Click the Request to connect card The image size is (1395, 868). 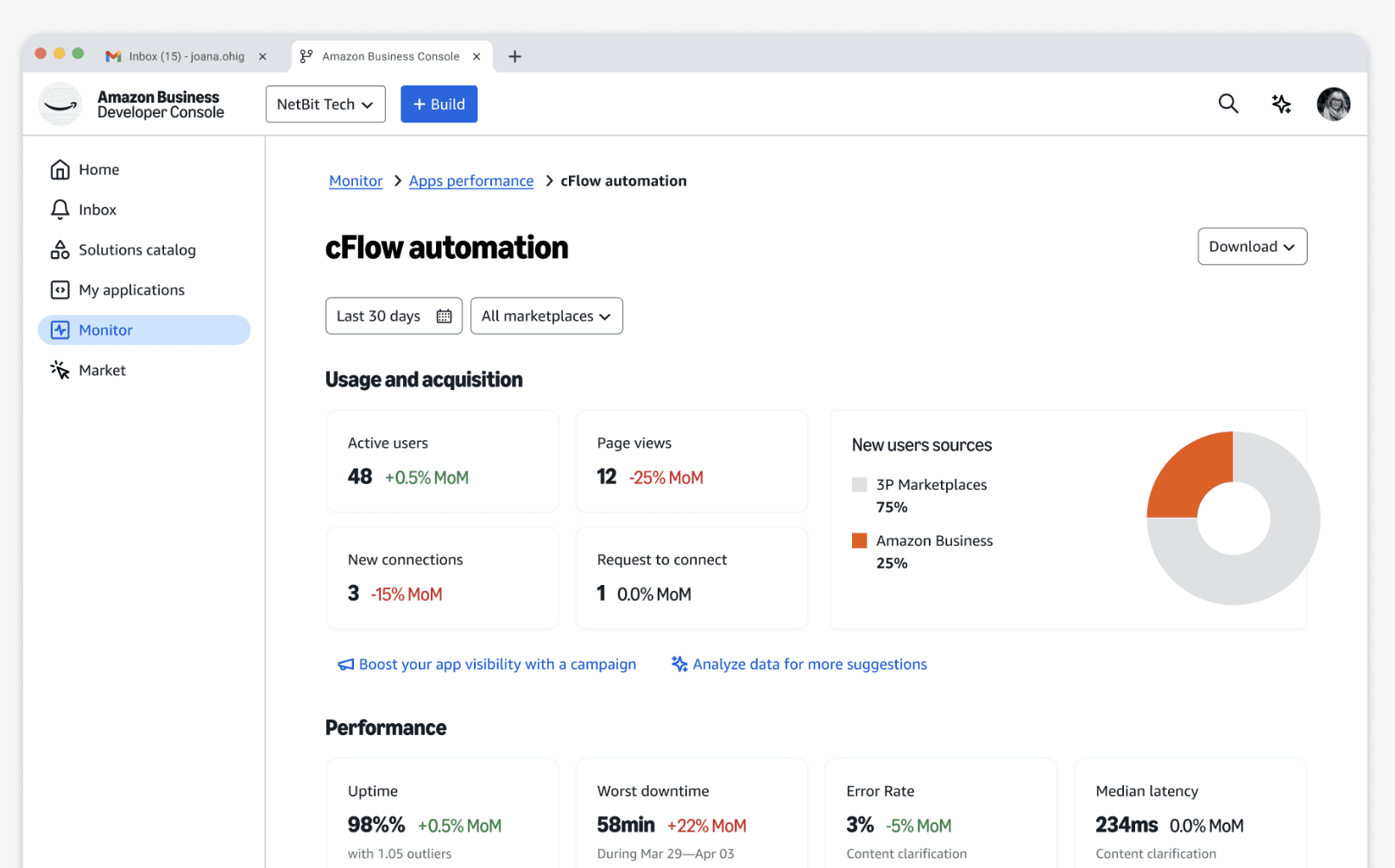(x=691, y=578)
